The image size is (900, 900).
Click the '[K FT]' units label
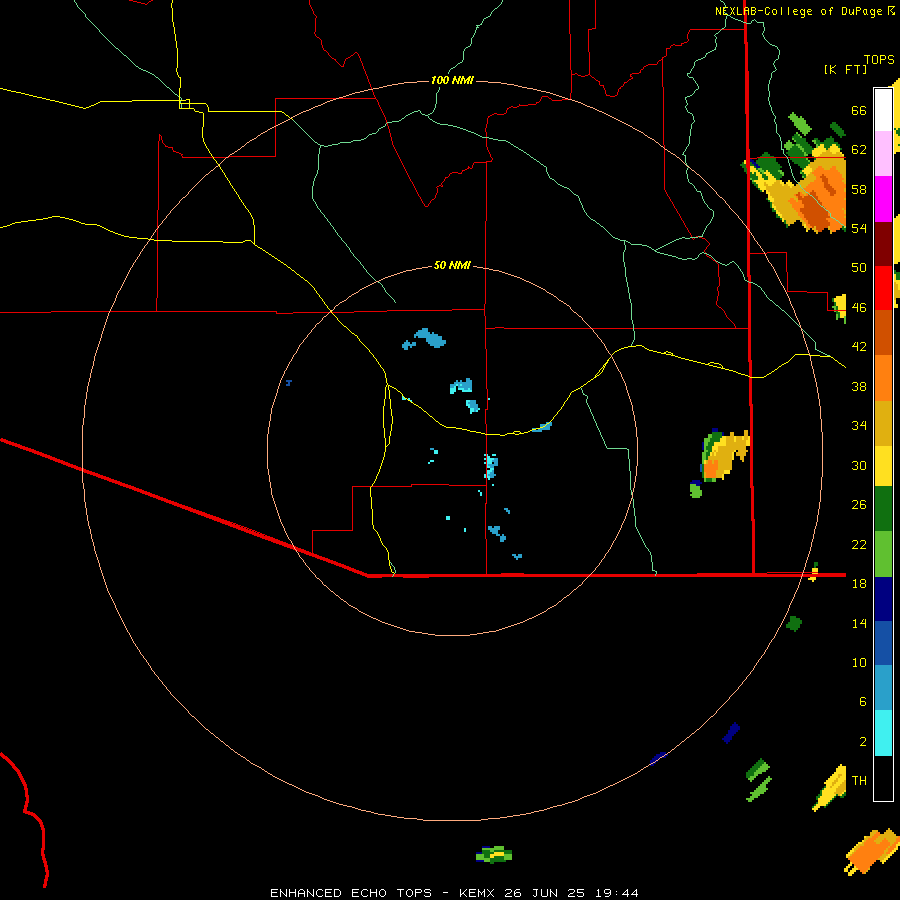845,69
